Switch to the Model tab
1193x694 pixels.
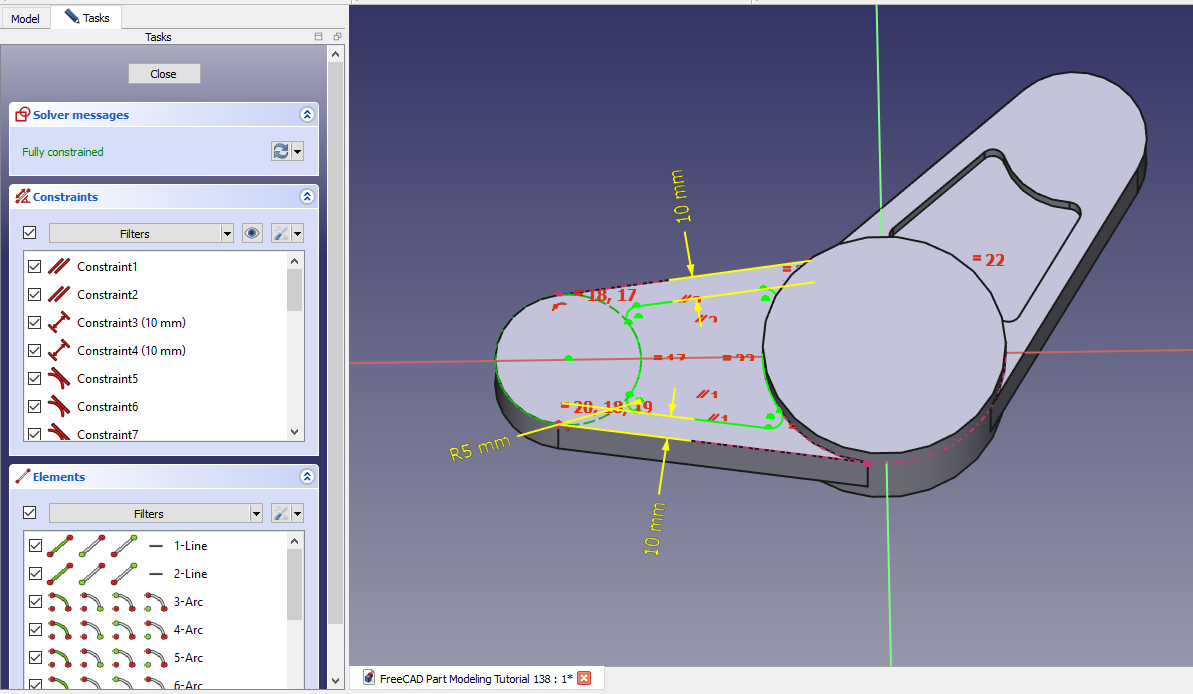[25, 18]
